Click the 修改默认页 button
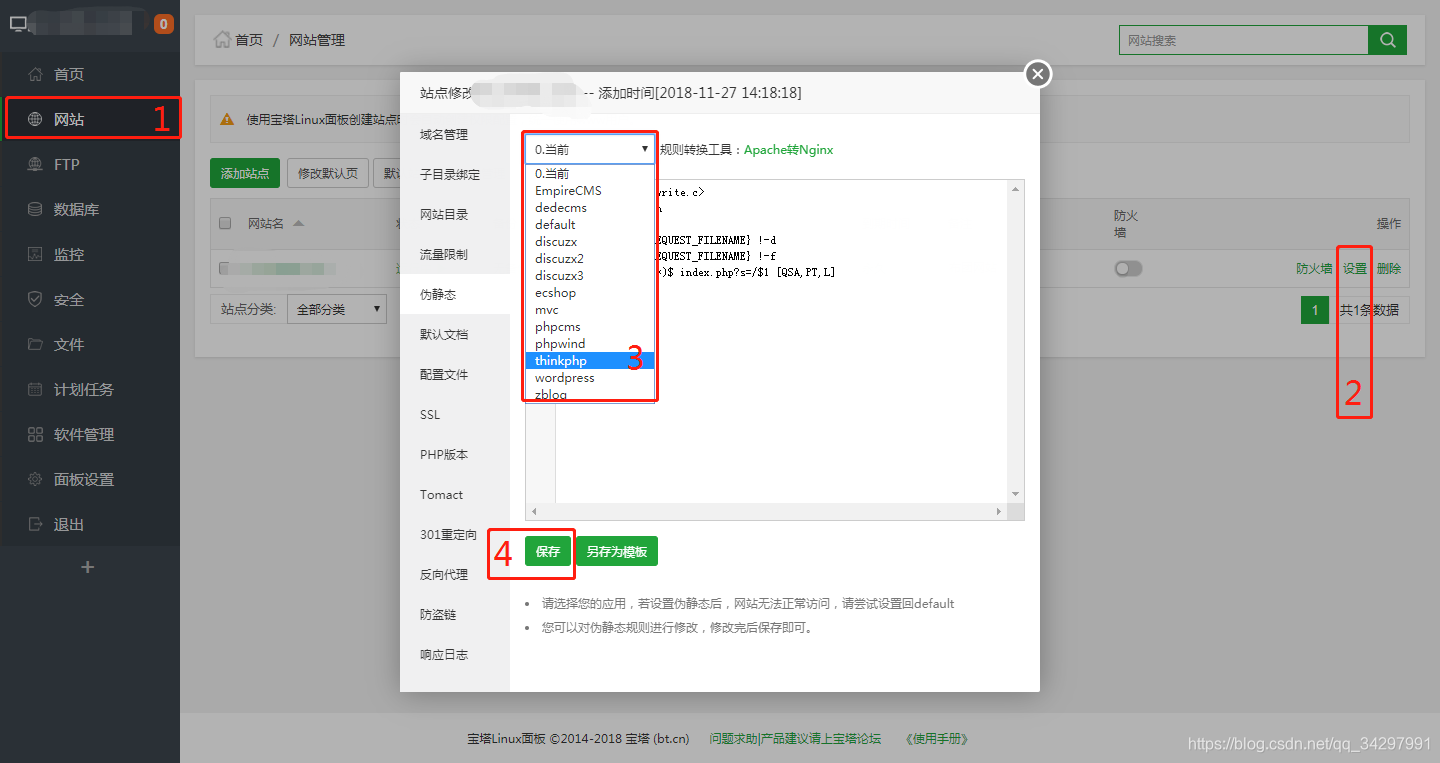The height and width of the screenshot is (763, 1440). click(x=329, y=173)
